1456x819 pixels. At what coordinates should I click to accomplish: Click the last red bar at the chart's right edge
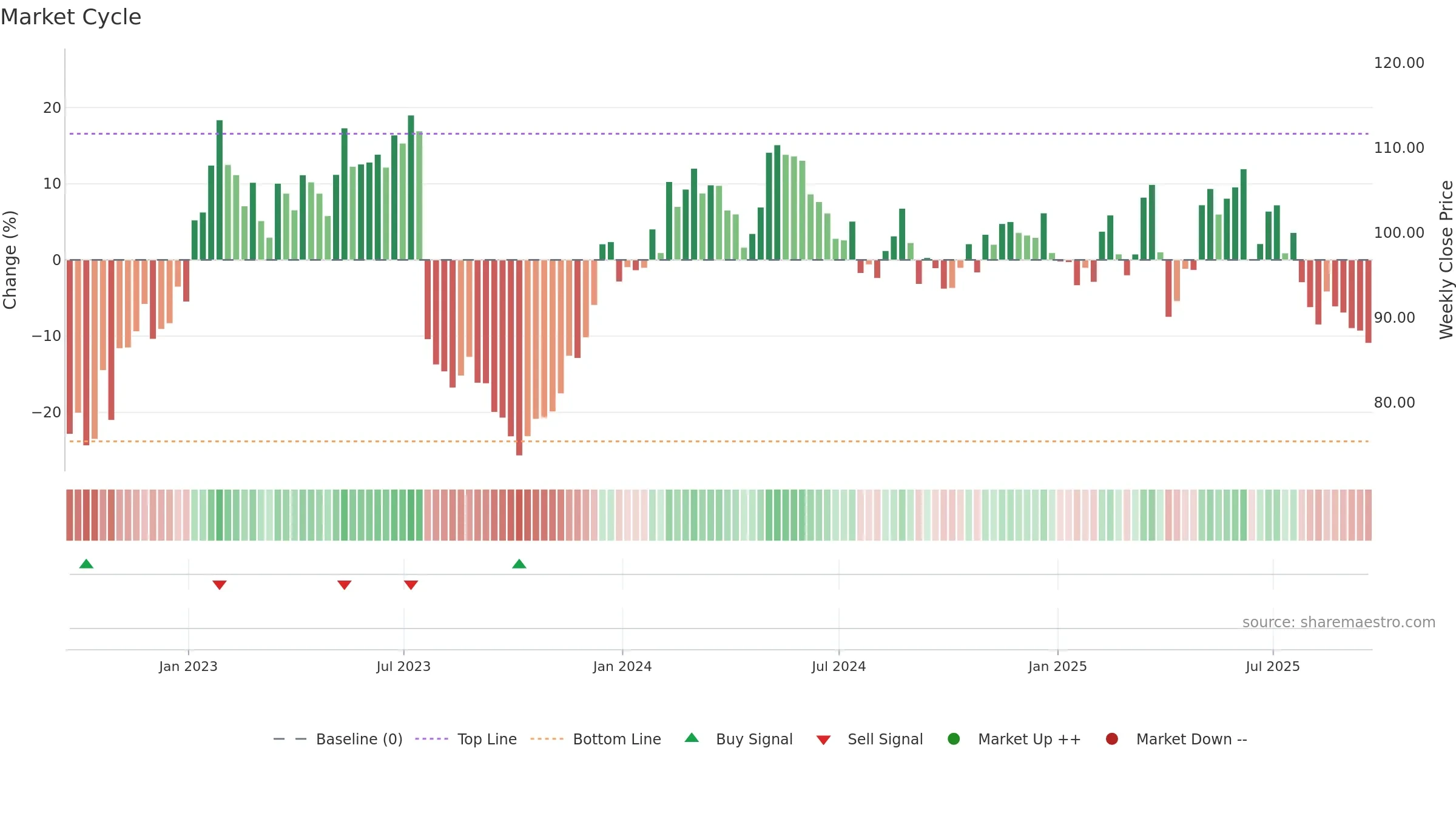(1368, 302)
